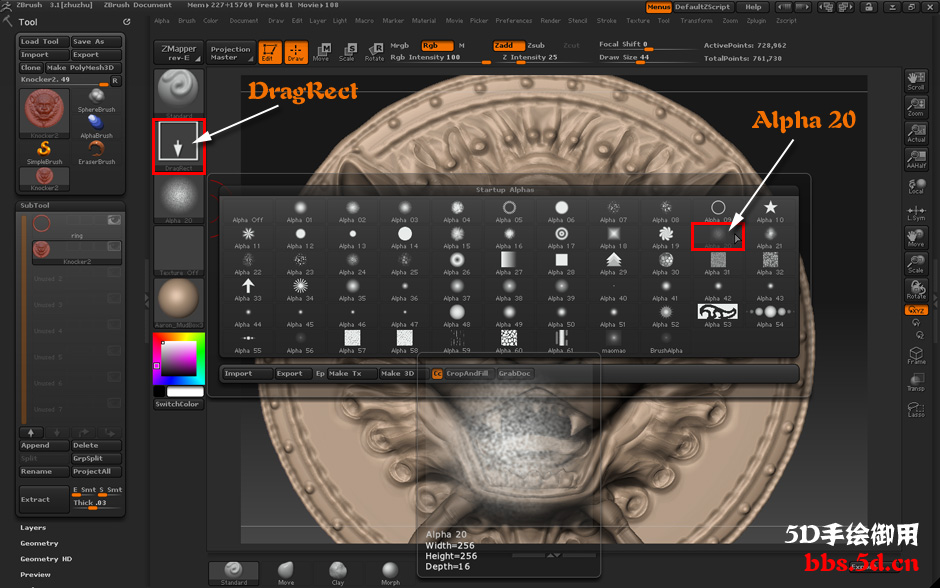Viewport: 940px width, 588px height.
Task: Click the Scroll canvas button
Action: pos(916,81)
